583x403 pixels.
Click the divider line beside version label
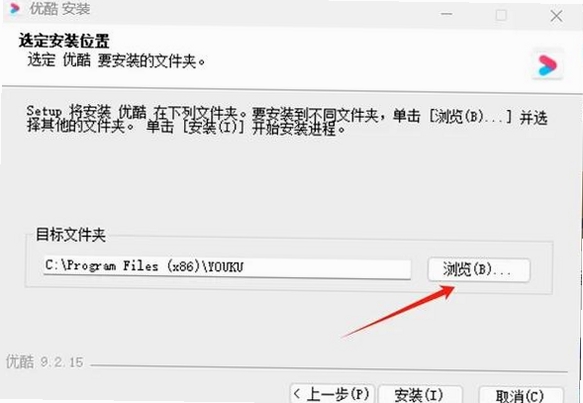(x=329, y=368)
